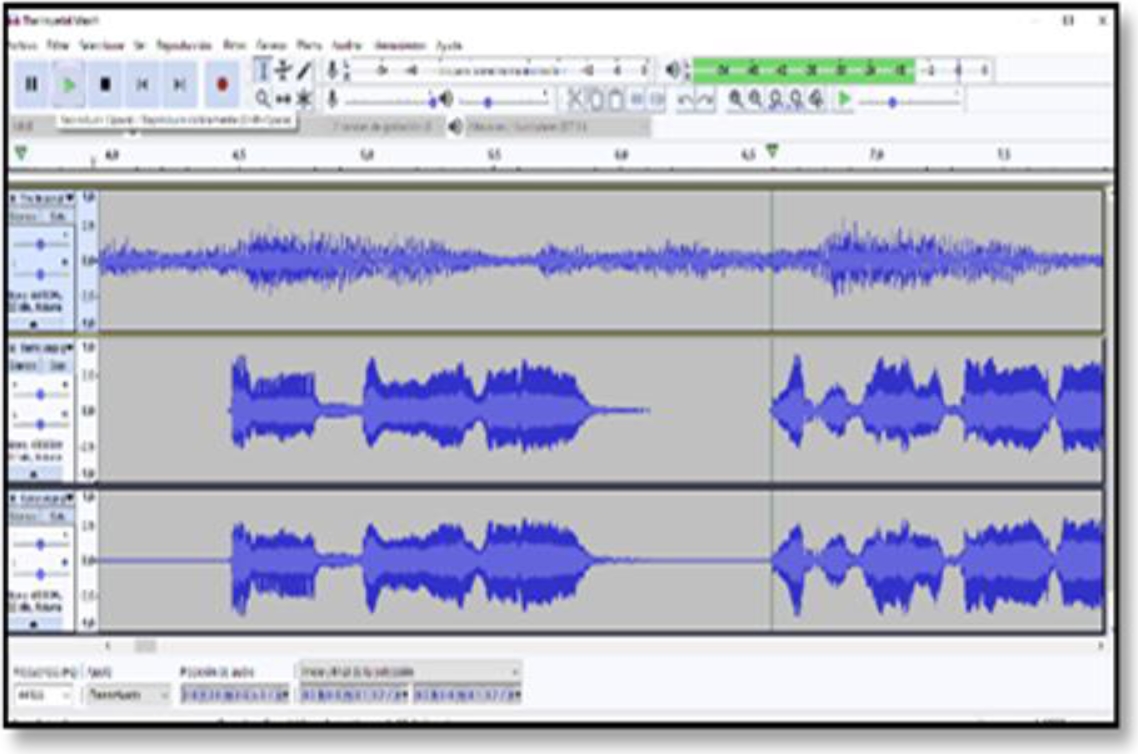The image size is (1138, 754).
Task: Mute the third audio track
Action: (x=25, y=517)
